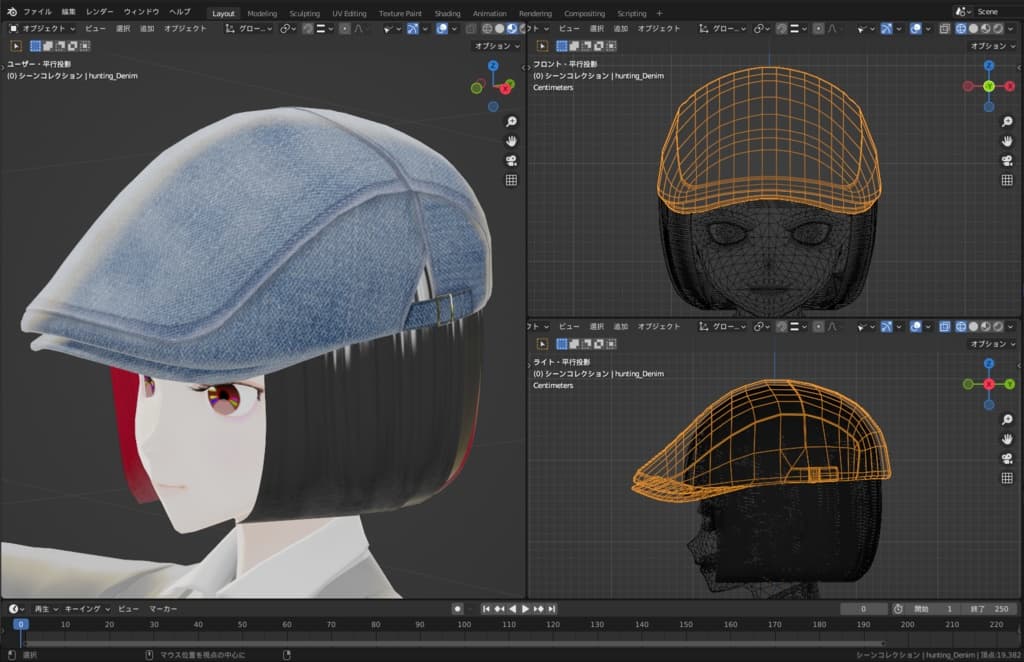Toggle the perspective/orthographic grid icon in the right-side viewport
This screenshot has width=1024, height=662.
point(1007,478)
